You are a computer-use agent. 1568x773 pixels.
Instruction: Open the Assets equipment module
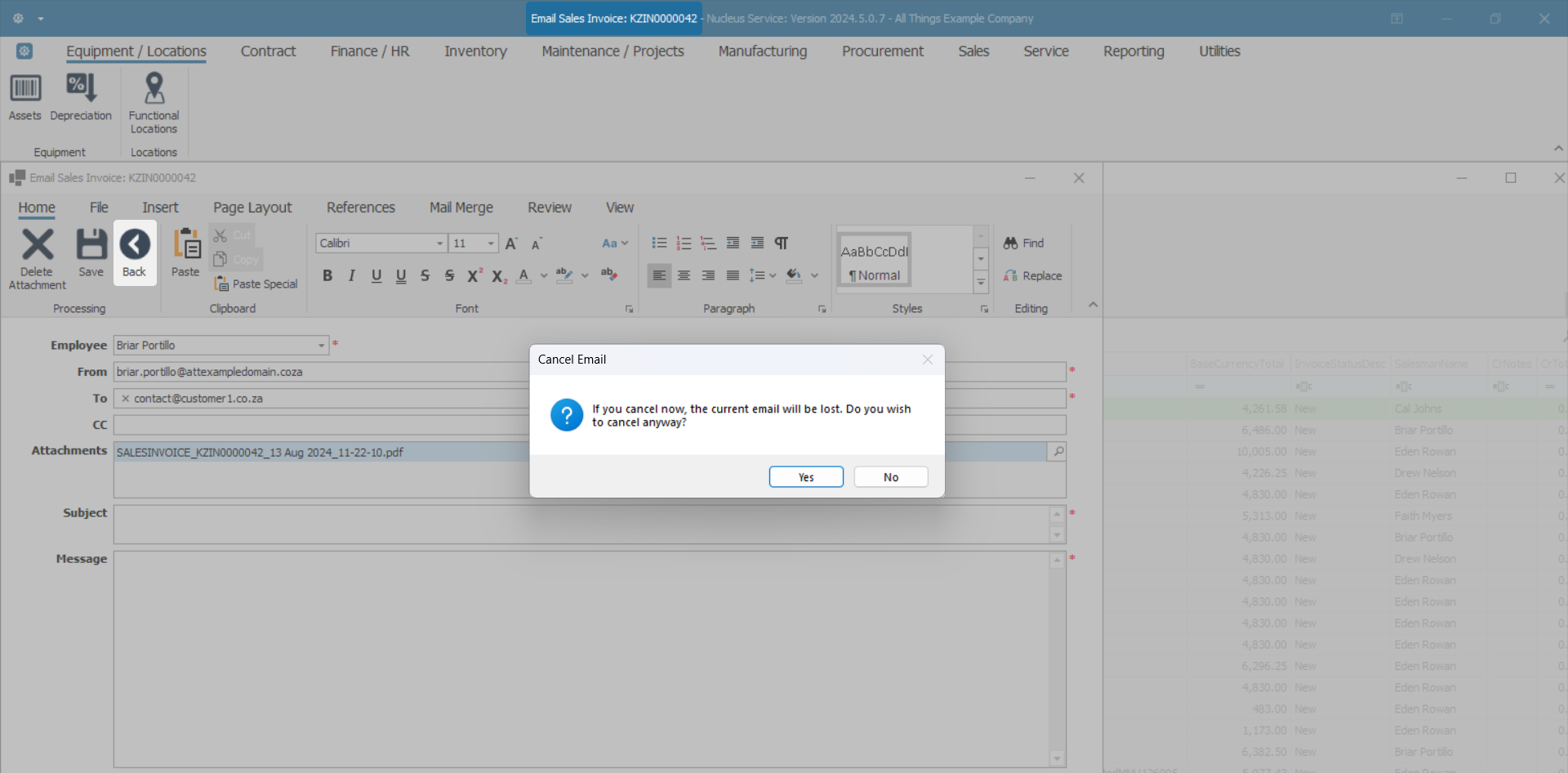click(25, 97)
